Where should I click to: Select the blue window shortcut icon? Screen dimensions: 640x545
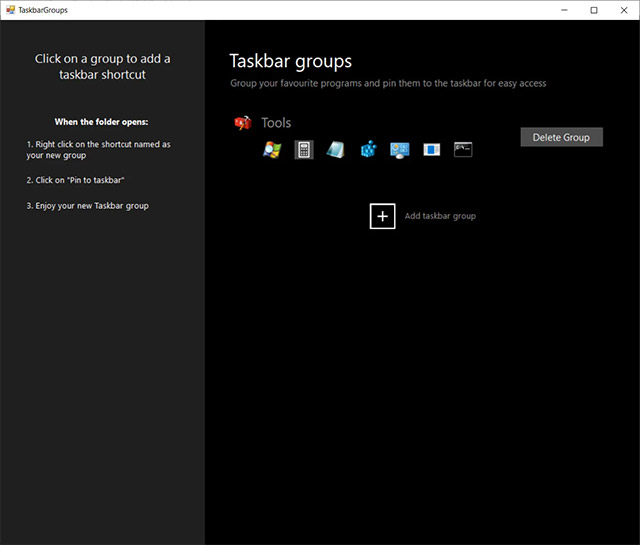(x=431, y=150)
